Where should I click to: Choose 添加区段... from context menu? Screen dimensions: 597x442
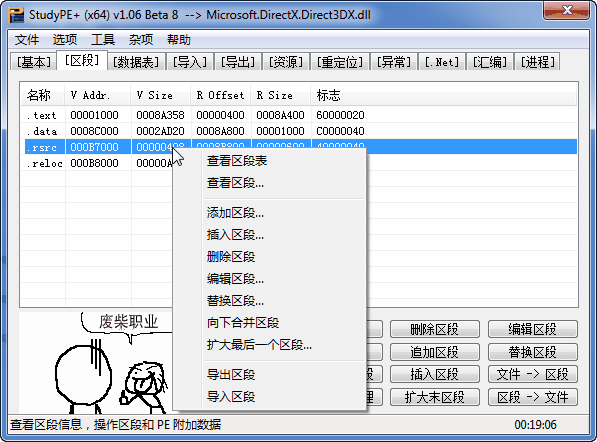(270, 212)
